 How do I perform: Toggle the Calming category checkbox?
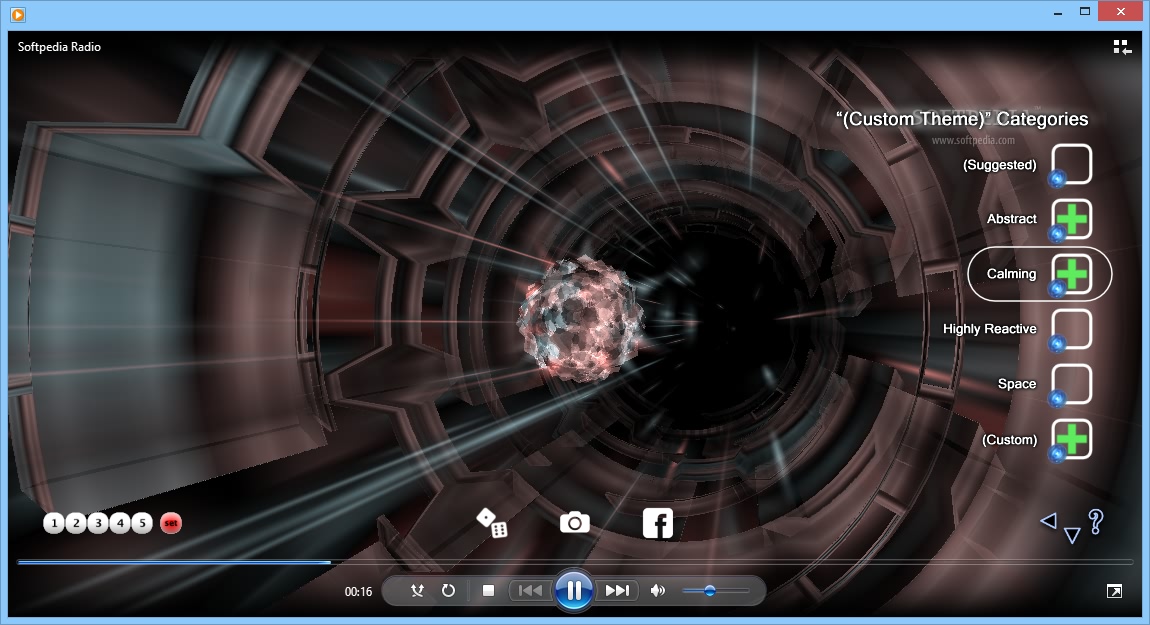point(1072,274)
